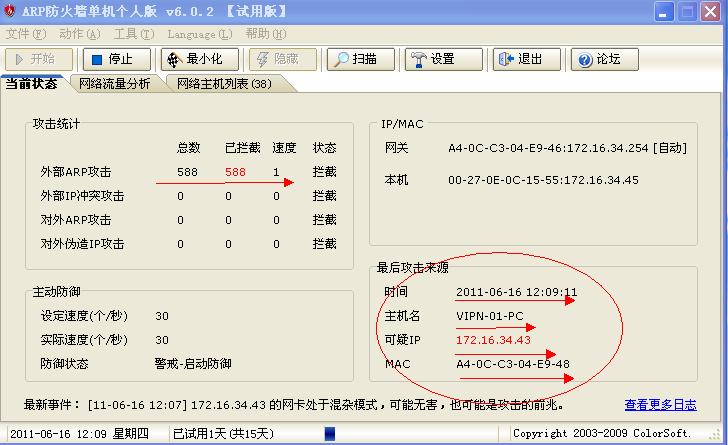Click the attack time 2011-06-16 12:09:11

(516, 292)
